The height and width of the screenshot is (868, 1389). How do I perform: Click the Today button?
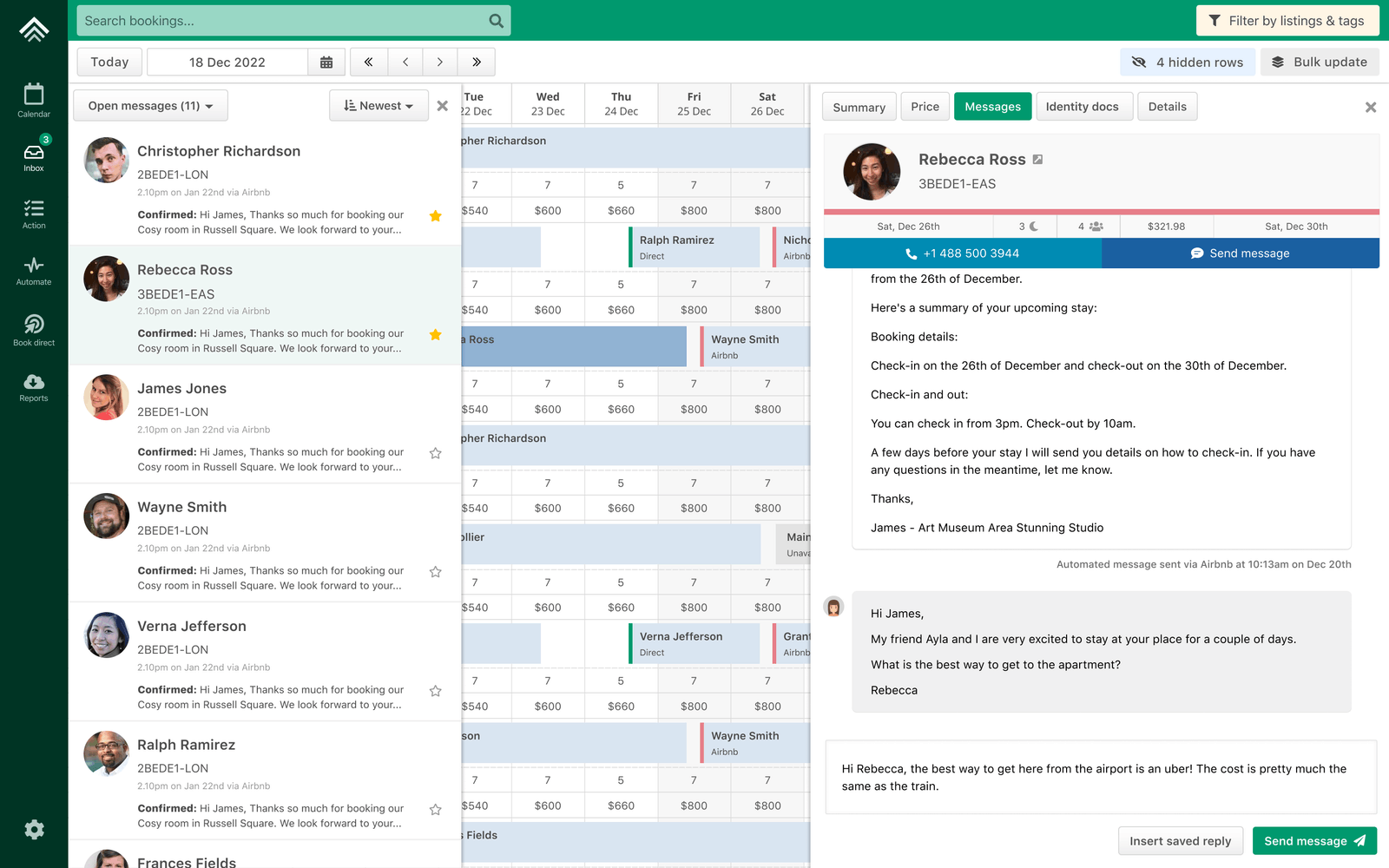point(109,62)
